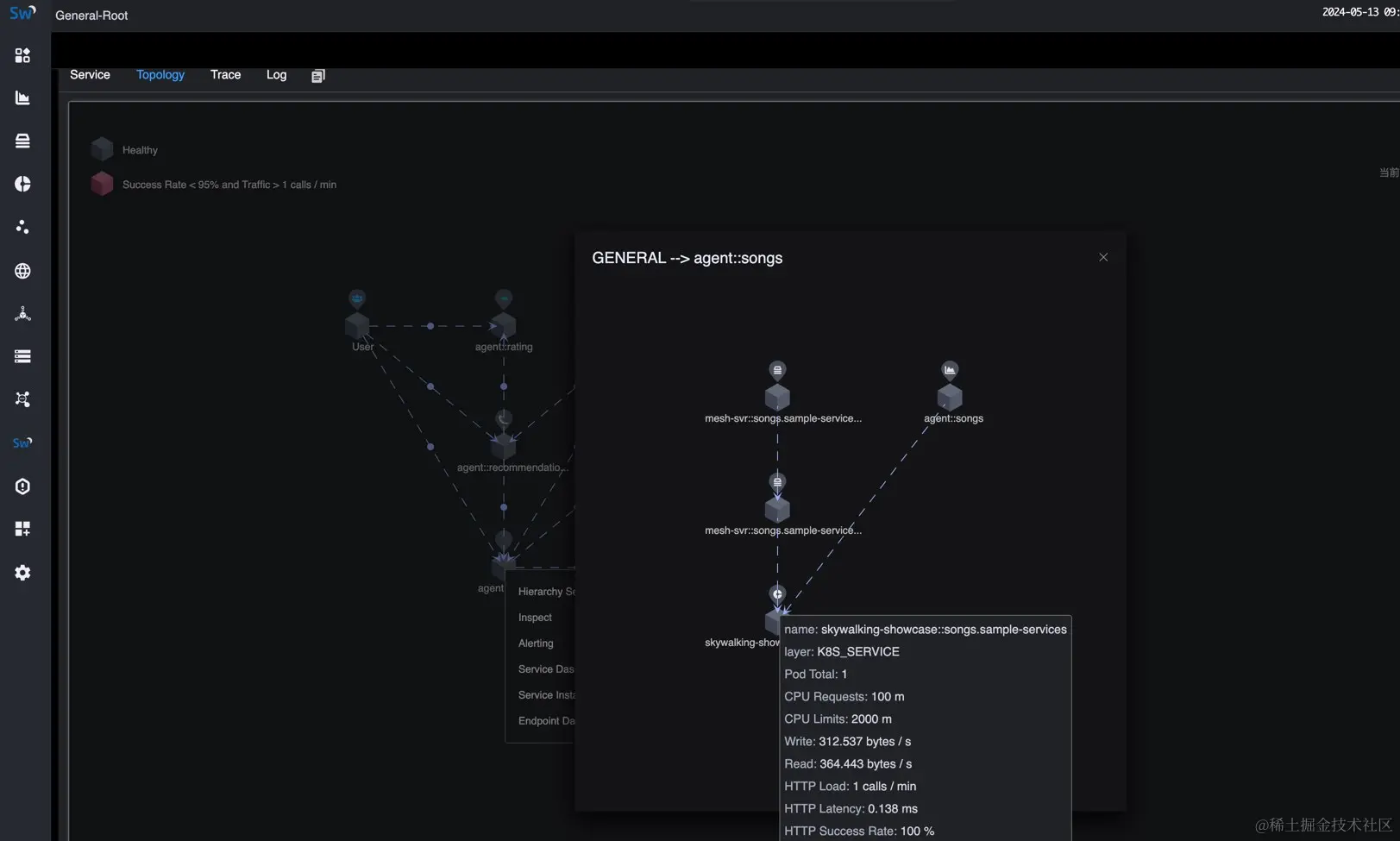Click the server list icon in the sidebar
Viewport: 1400px width, 841px height.
click(x=22, y=356)
